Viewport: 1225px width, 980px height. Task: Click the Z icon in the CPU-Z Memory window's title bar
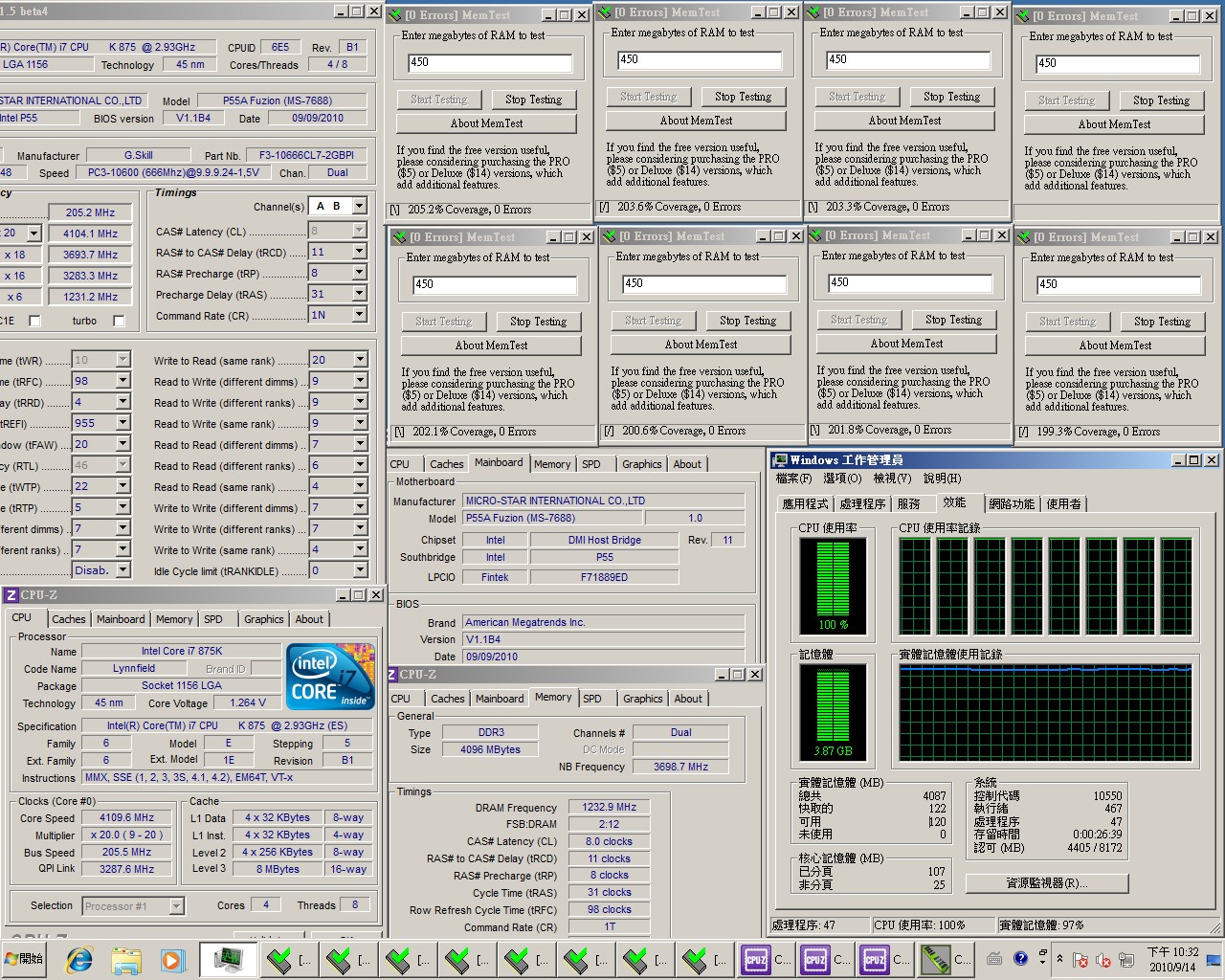pos(392,675)
